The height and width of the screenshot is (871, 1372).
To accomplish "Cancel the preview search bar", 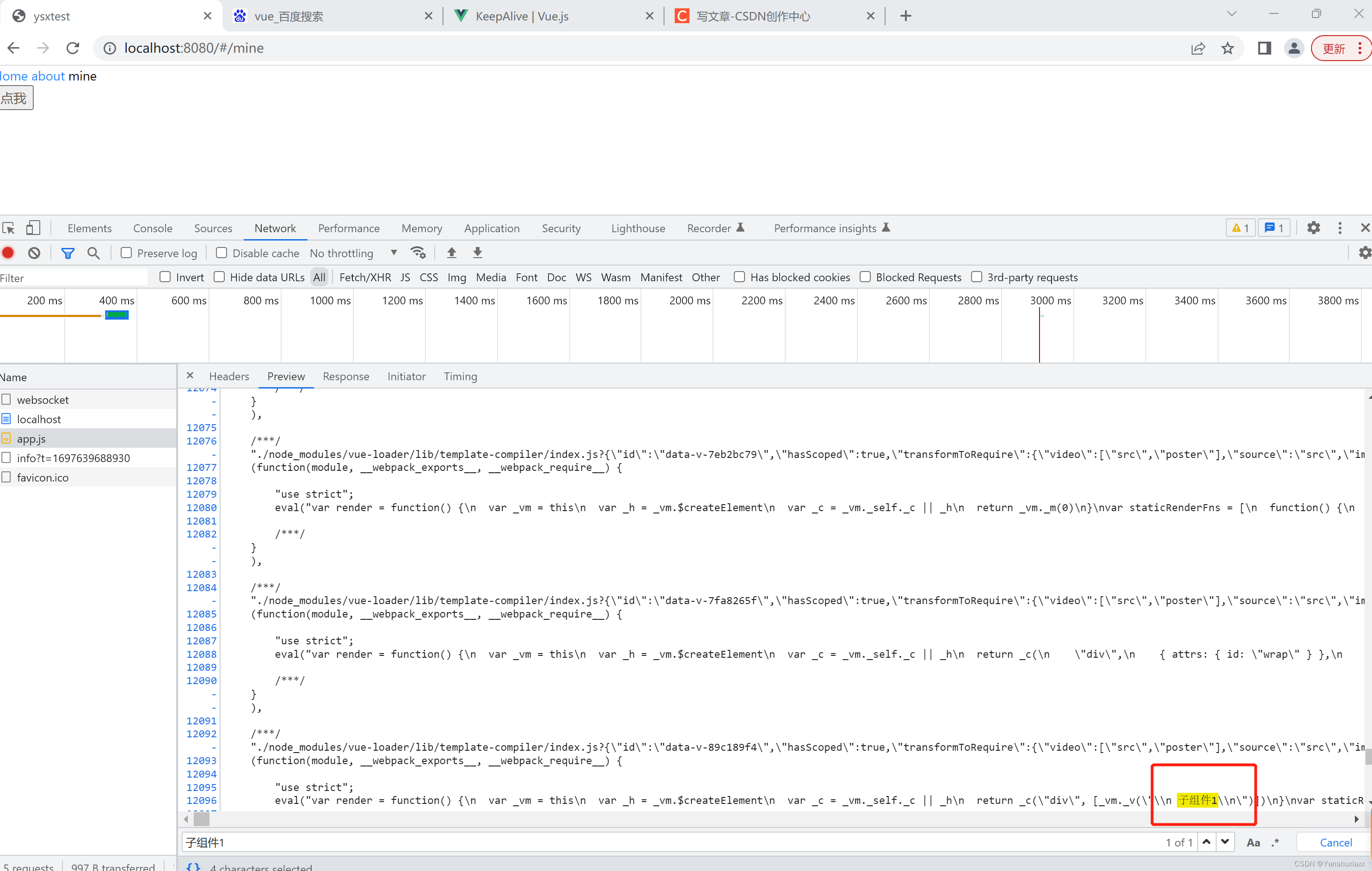I will (x=1335, y=842).
